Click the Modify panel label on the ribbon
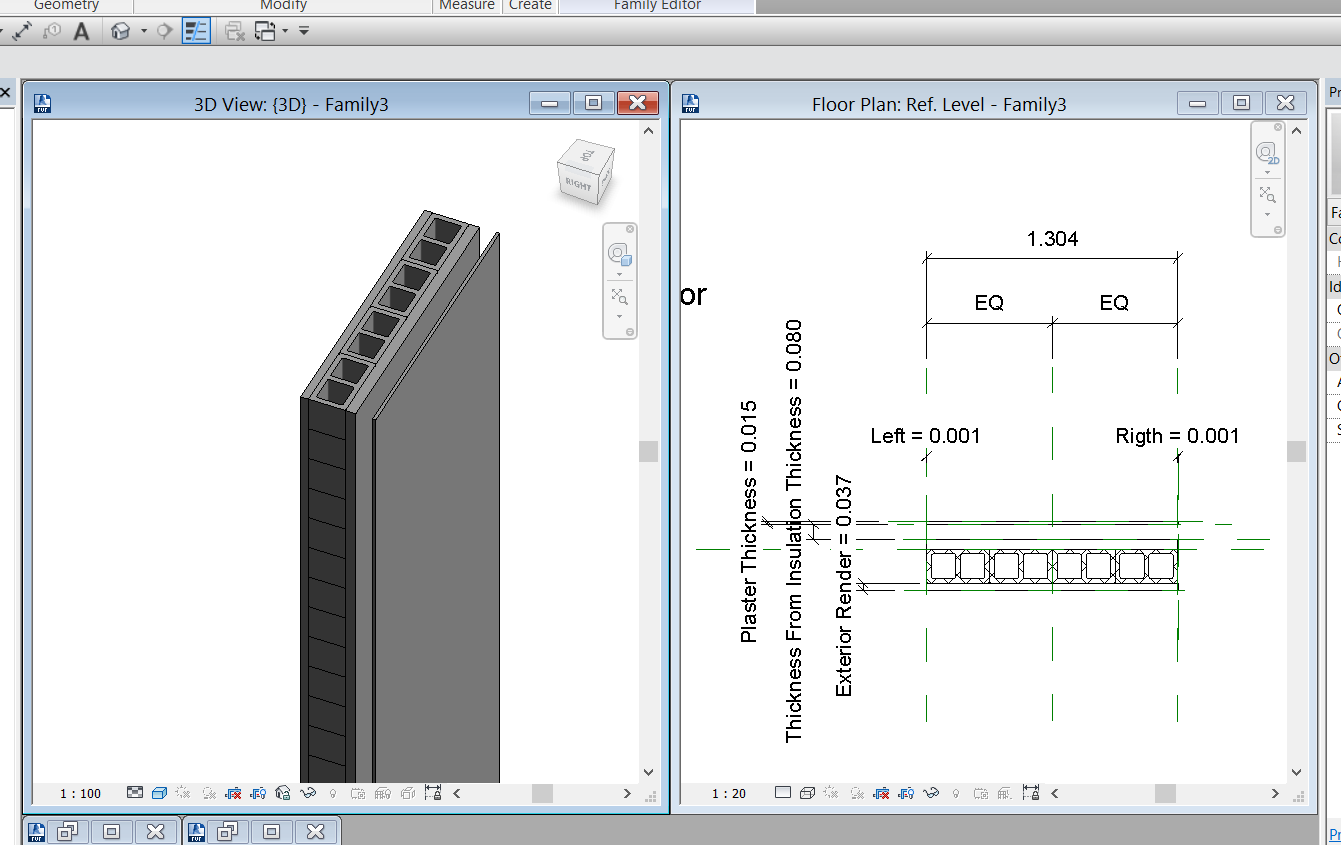 click(283, 6)
